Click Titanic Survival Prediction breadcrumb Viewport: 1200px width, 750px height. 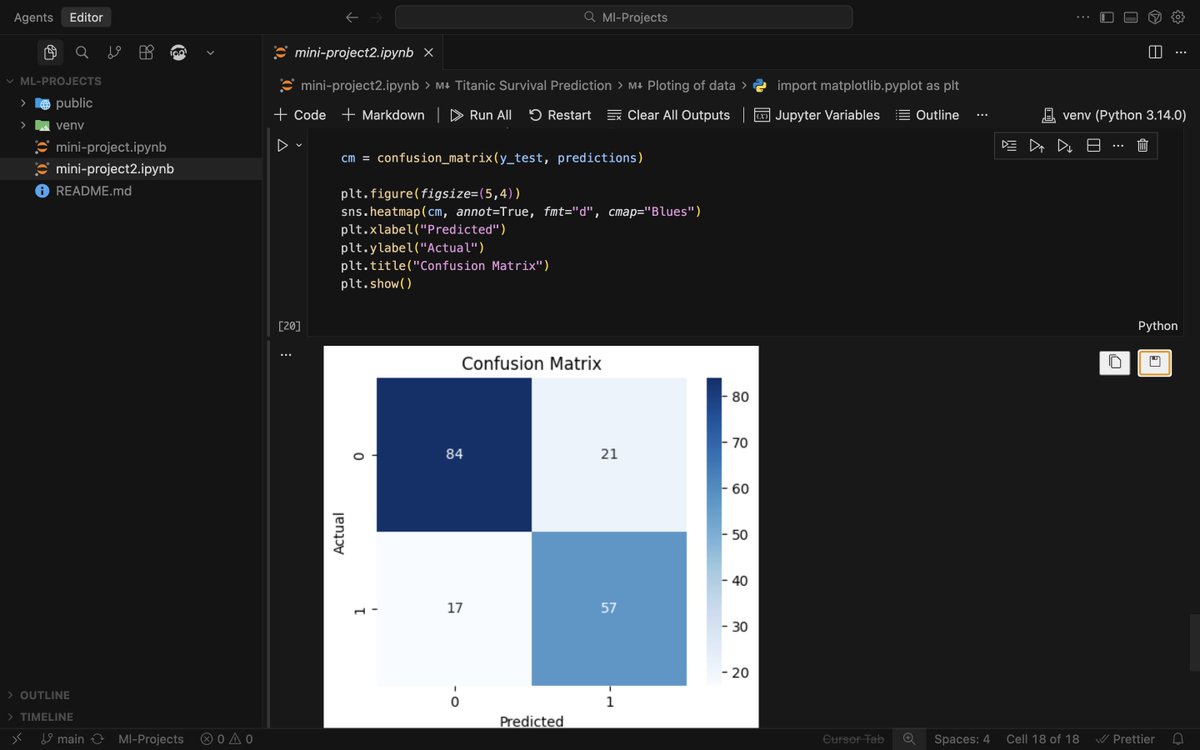(523, 86)
